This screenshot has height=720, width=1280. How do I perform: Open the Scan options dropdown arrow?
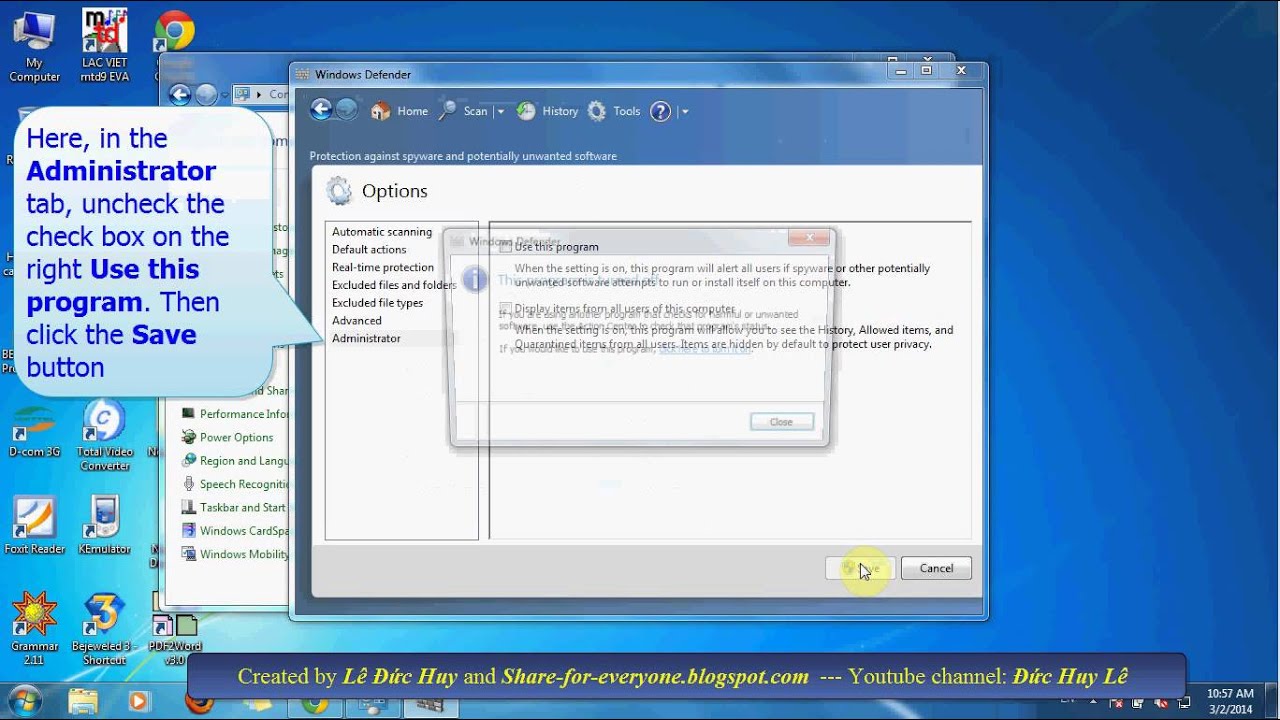501,112
